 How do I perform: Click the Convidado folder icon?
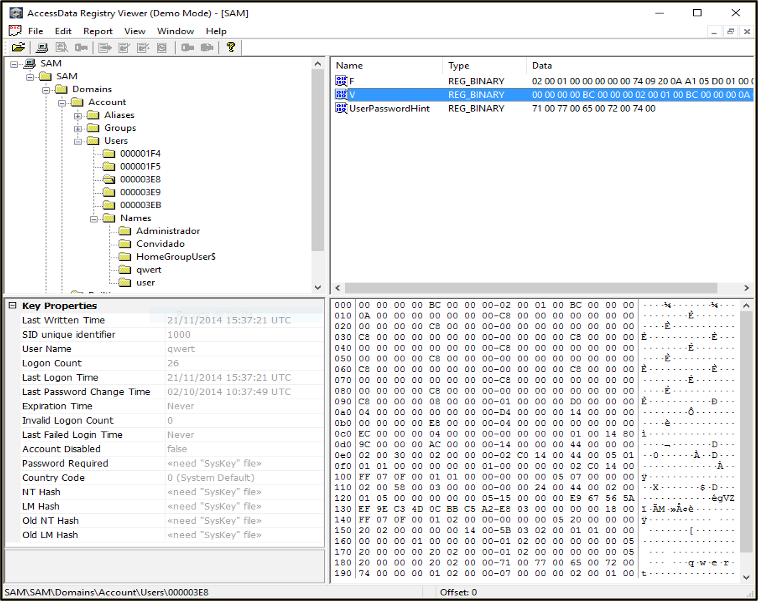(x=125, y=244)
